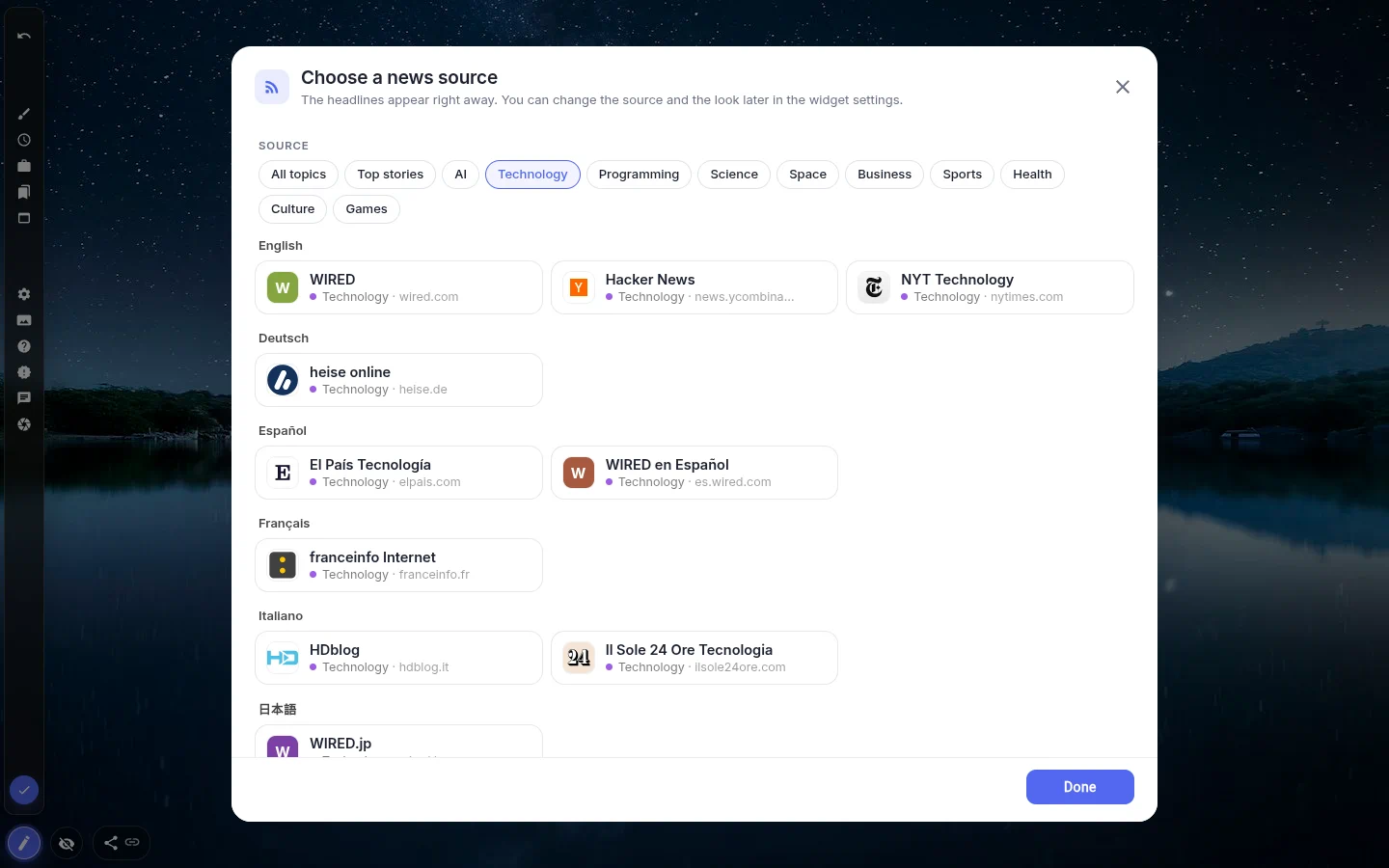Open settings via the gear icon

(x=24, y=294)
